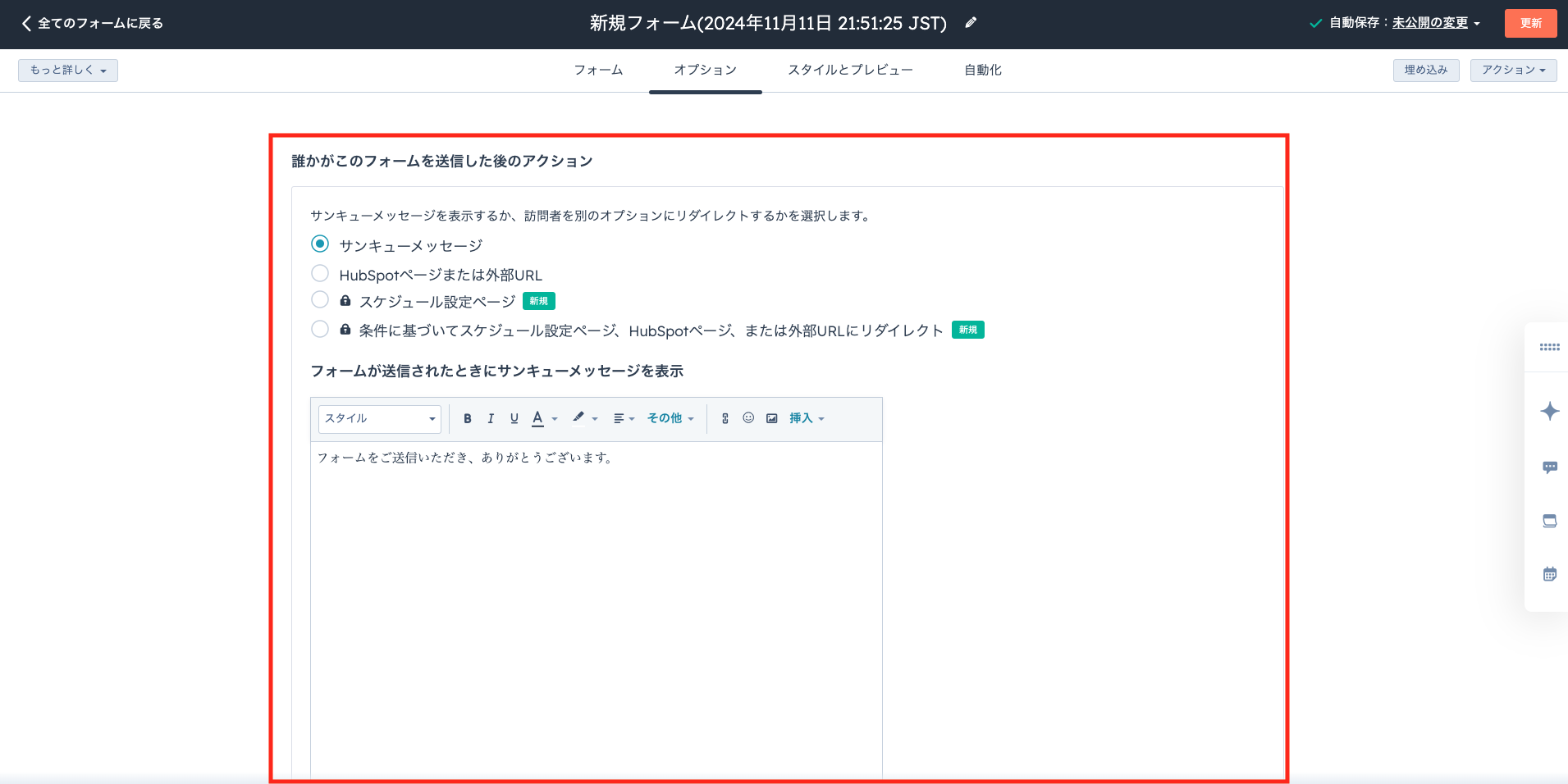
Task: Select the 条件に基づいて redirect radio button
Action: (x=320, y=329)
